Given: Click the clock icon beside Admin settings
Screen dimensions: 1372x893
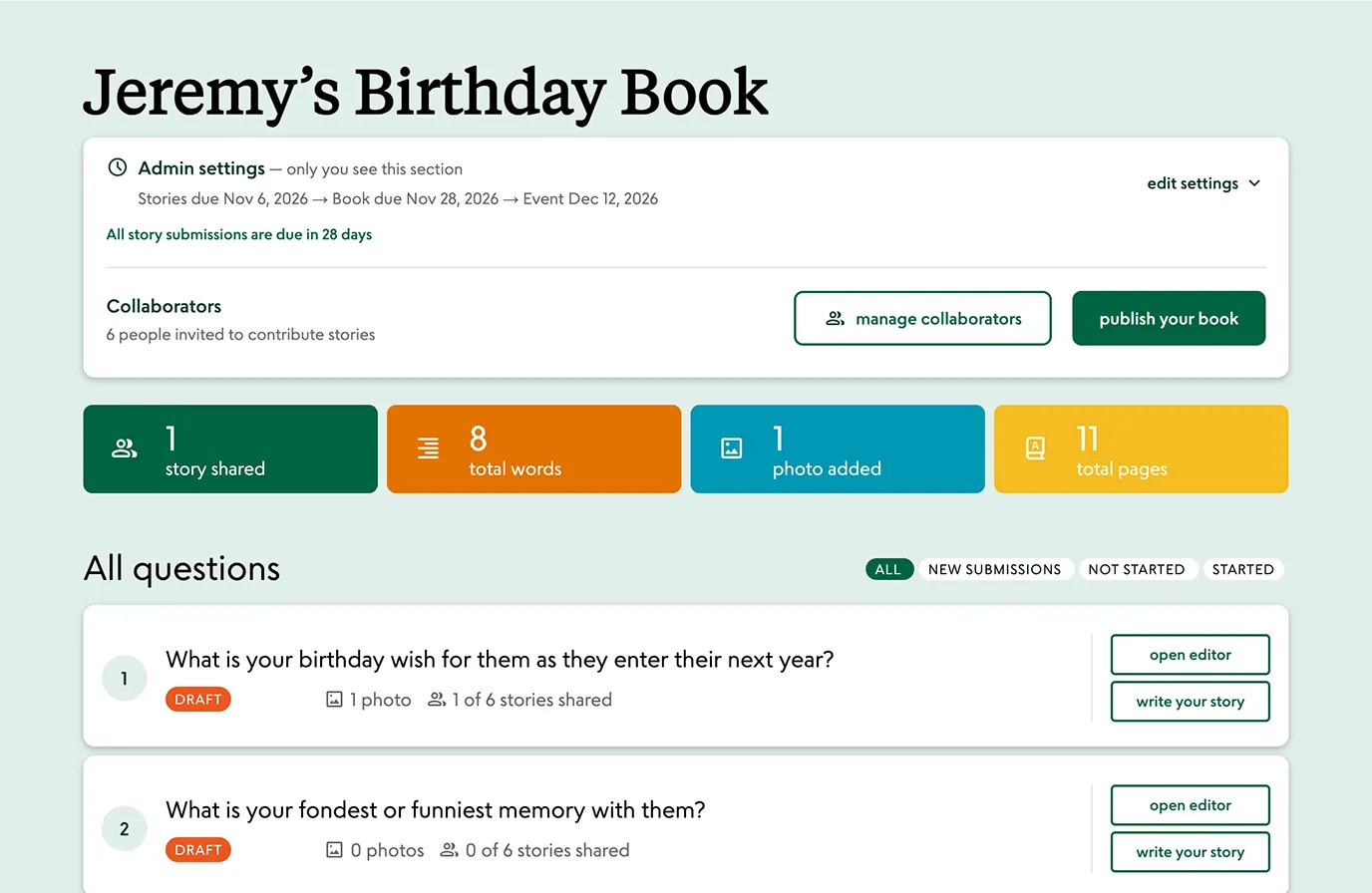Looking at the screenshot, I should (x=118, y=167).
